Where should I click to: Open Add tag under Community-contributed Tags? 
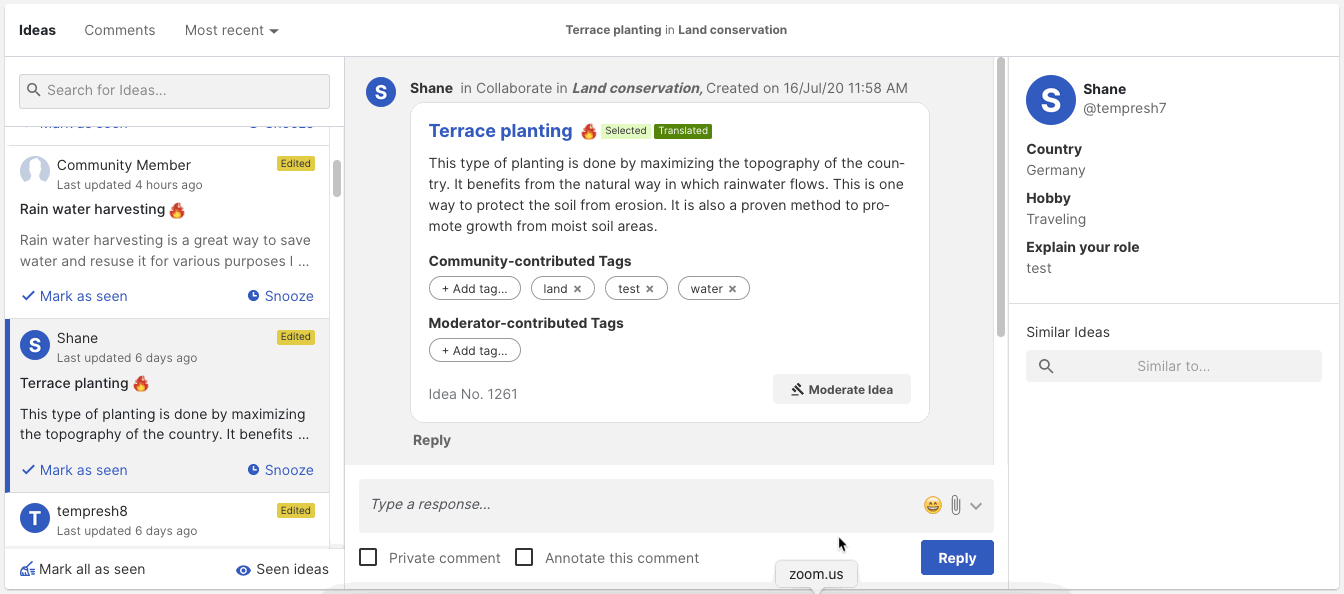pos(474,289)
